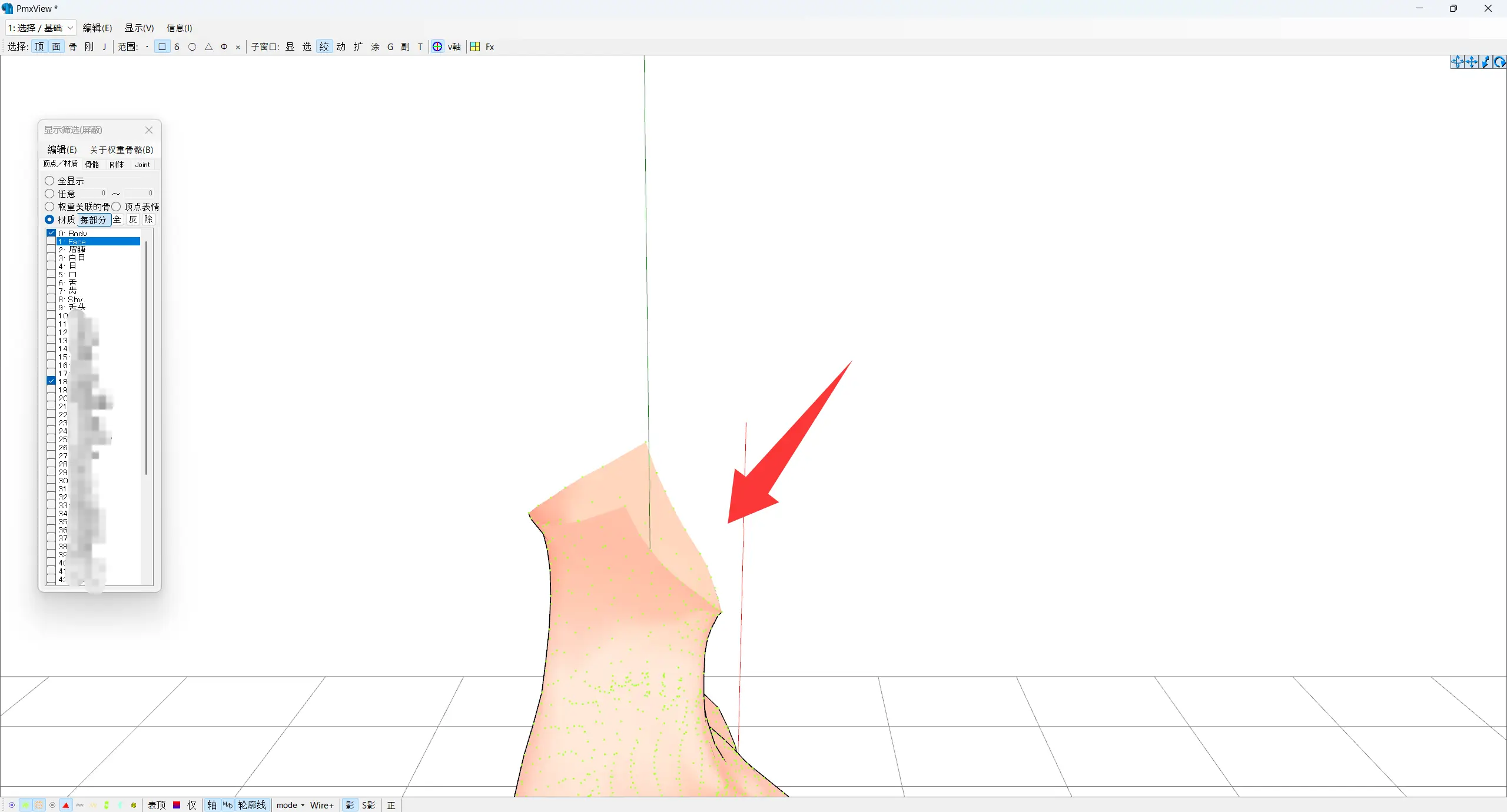Viewport: 1507px width, 812px height.
Task: Click the four-color grid icon beside Fx
Action: tap(475, 47)
